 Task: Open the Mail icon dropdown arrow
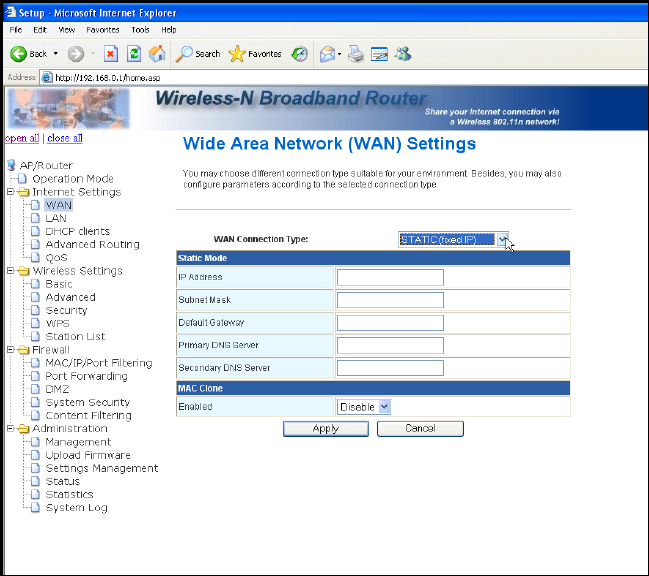(x=339, y=54)
